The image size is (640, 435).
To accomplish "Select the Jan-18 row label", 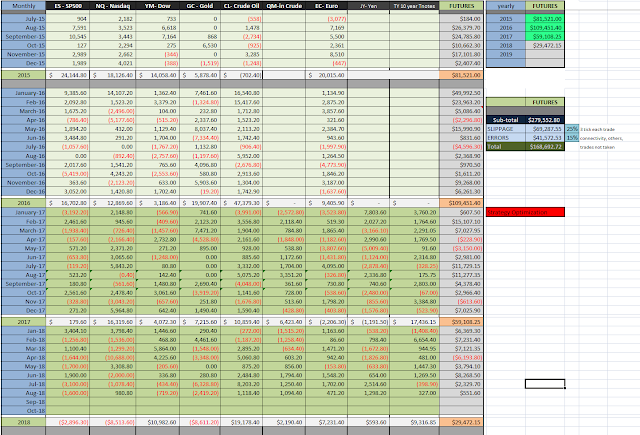I will [24, 331].
